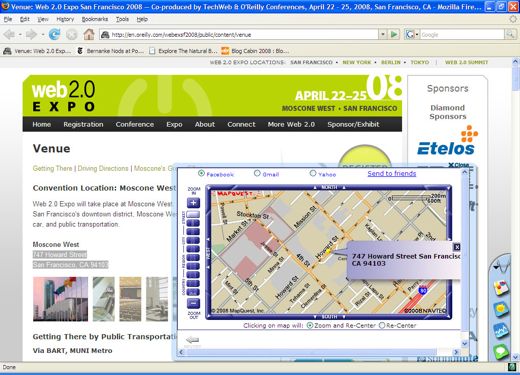The image size is (520, 375).
Task: Select the Facebook radio option
Action: [x=201, y=173]
